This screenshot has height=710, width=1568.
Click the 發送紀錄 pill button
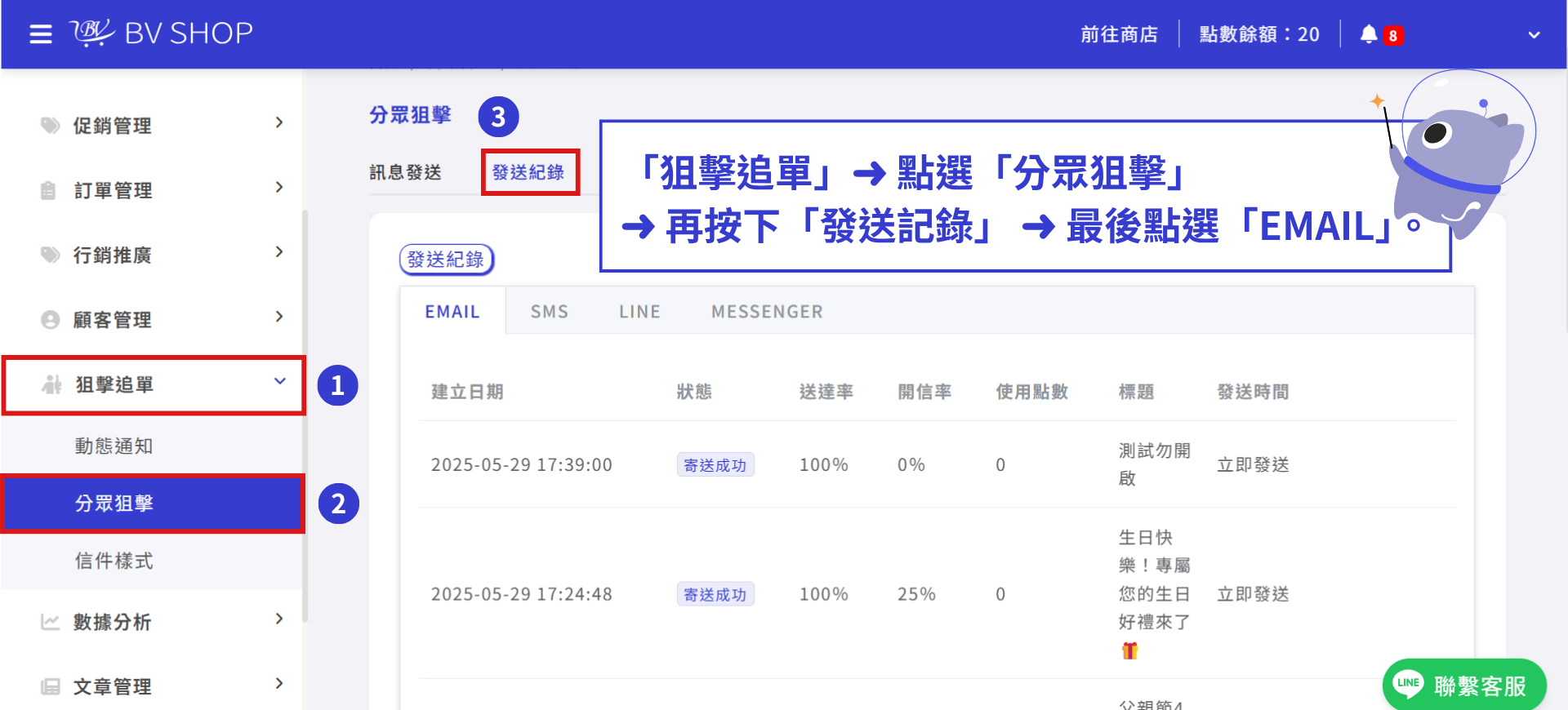click(446, 260)
